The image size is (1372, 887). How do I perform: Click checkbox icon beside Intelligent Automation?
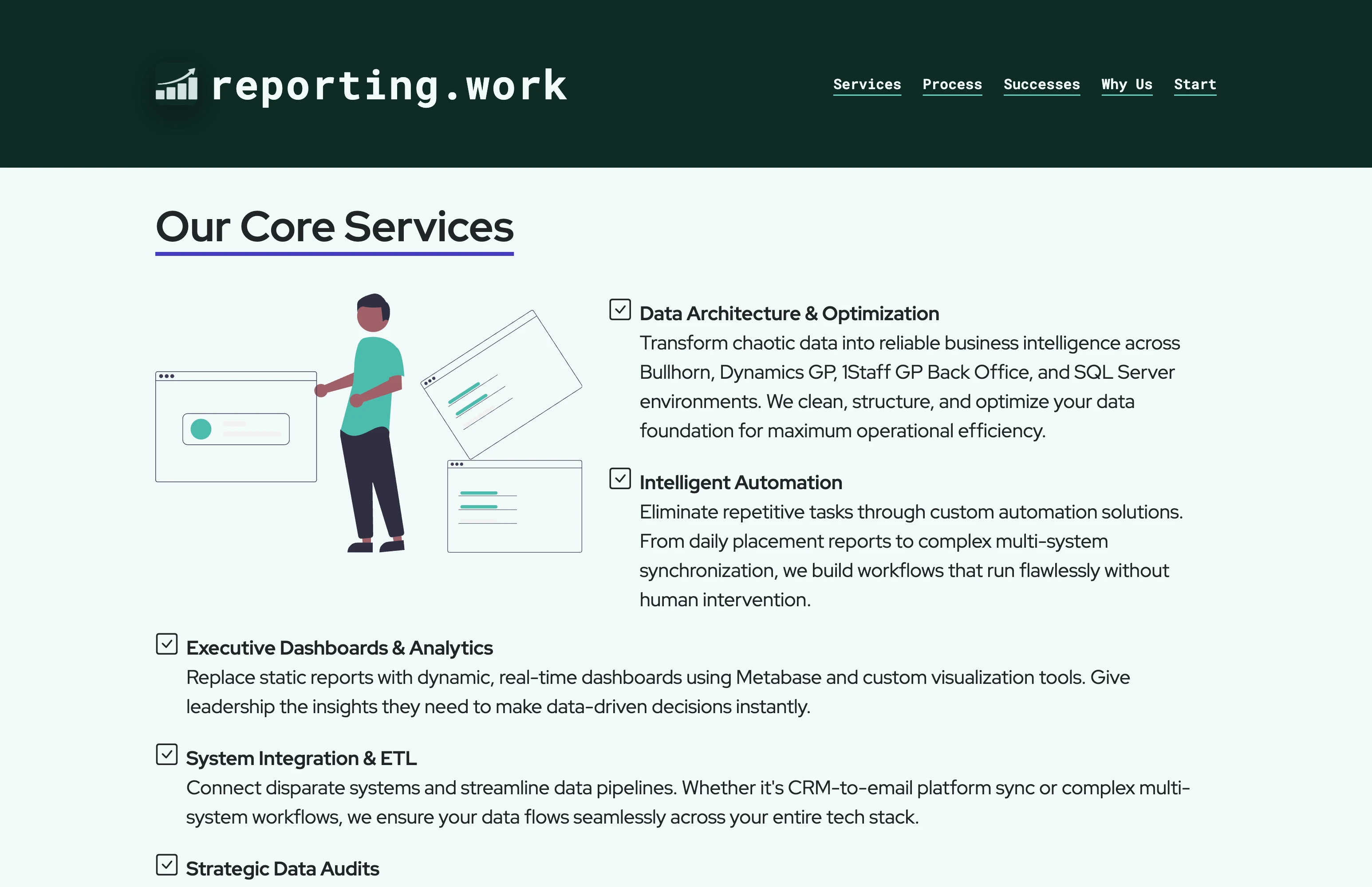coord(620,478)
